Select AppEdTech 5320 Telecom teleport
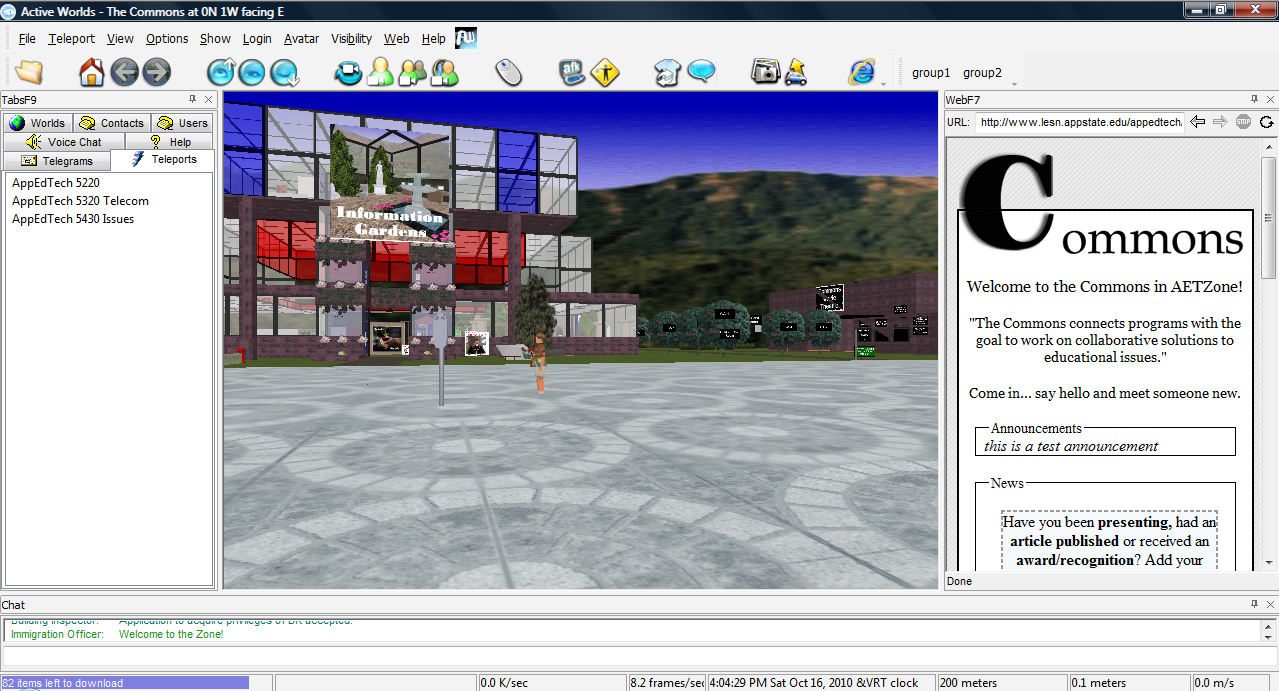Viewport: 1279px width, 691px height. coord(80,201)
